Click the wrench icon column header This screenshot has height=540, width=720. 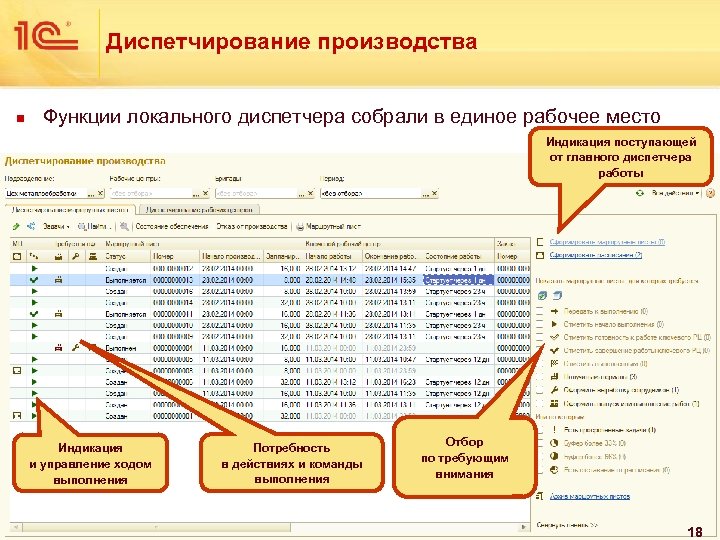pos(76,256)
